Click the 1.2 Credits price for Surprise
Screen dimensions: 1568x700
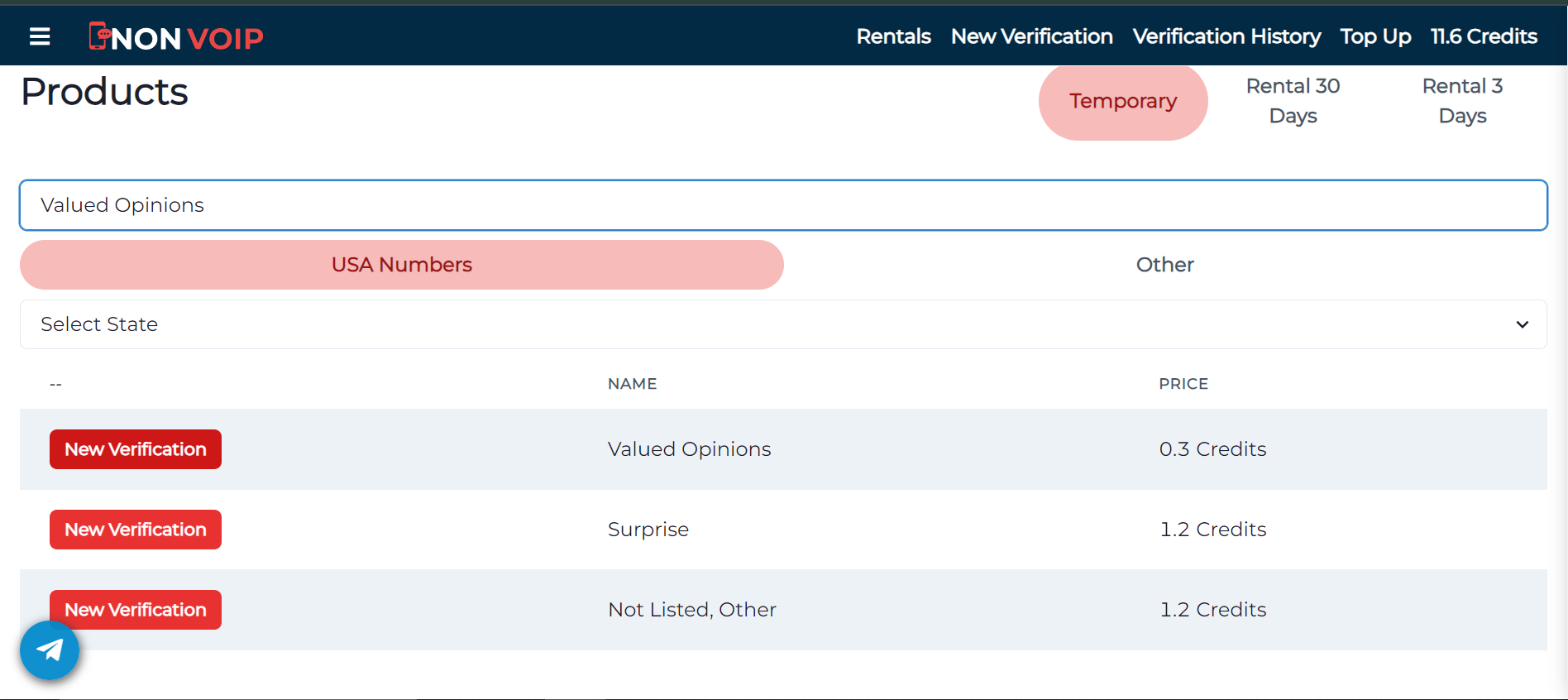tap(1212, 530)
